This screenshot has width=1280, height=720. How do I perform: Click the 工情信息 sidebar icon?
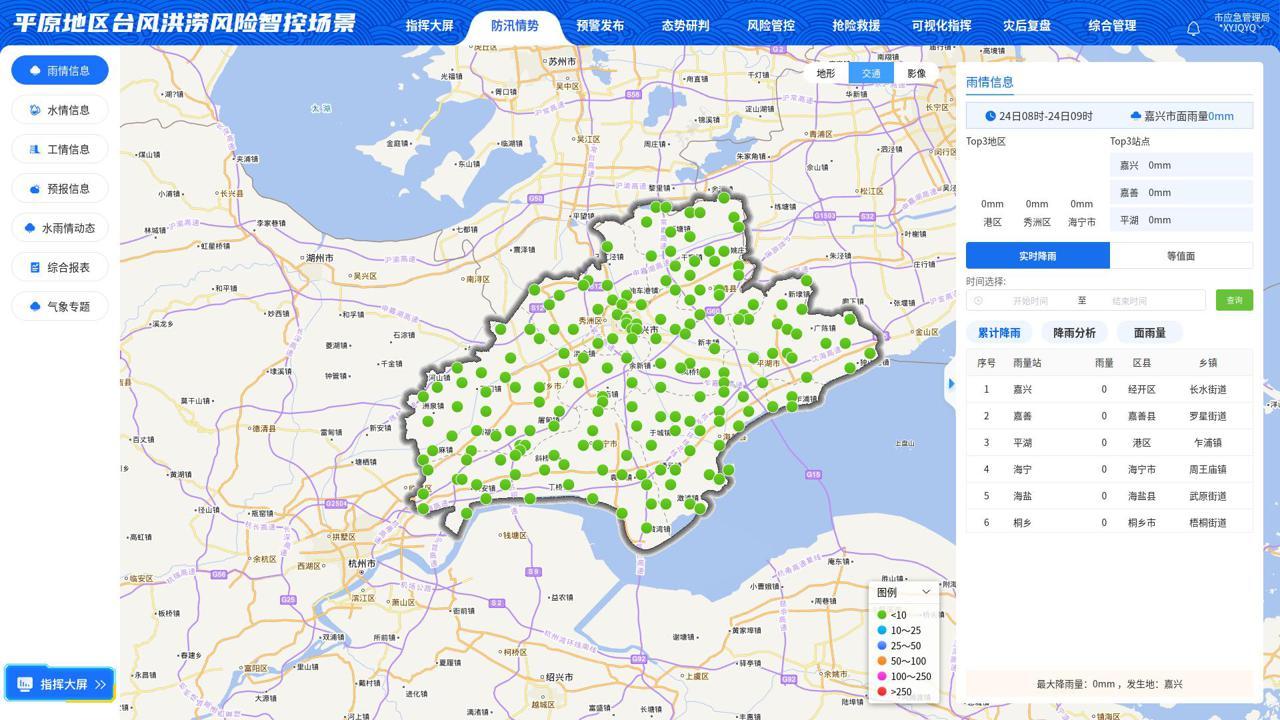point(35,149)
